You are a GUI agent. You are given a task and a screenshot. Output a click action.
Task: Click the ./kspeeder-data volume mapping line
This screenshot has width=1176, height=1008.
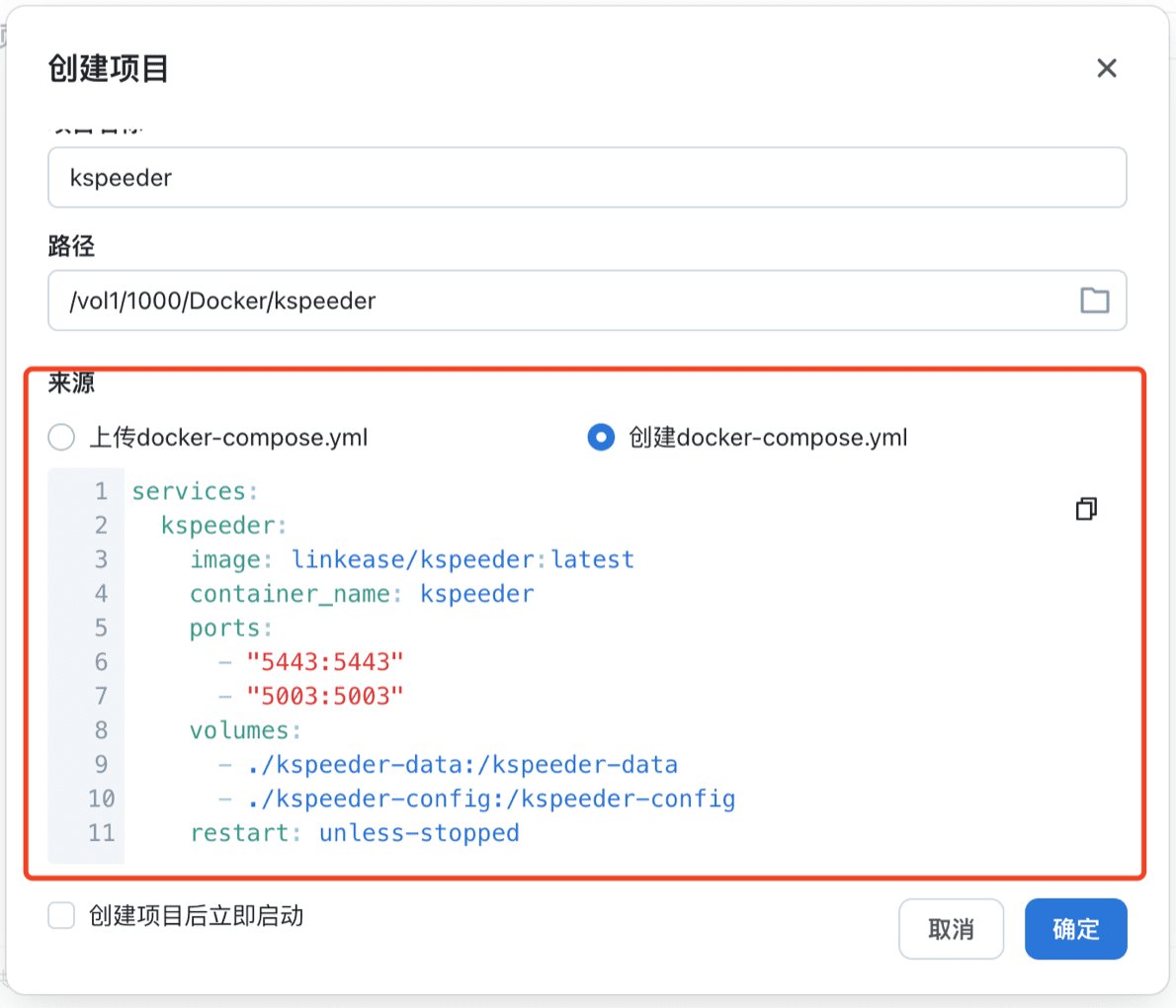click(462, 765)
